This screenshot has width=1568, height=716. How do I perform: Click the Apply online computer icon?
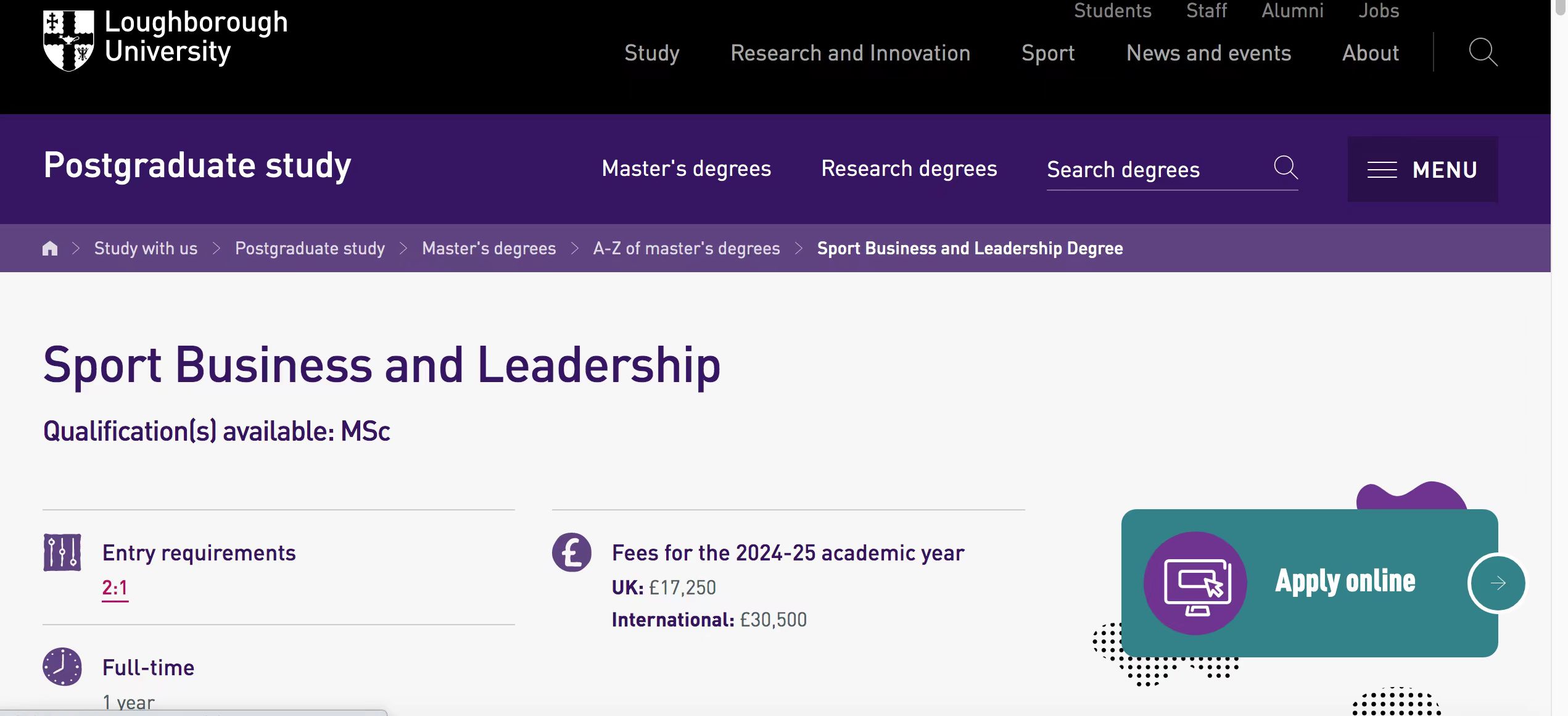(x=1196, y=583)
